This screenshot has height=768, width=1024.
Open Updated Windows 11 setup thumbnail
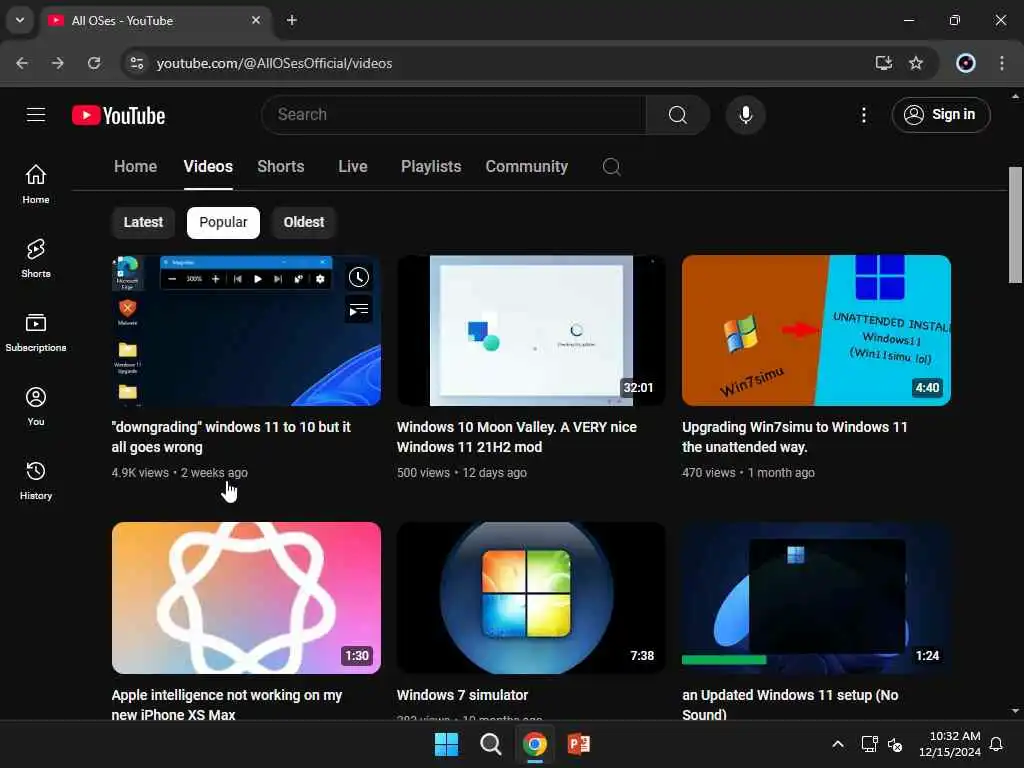pos(816,598)
